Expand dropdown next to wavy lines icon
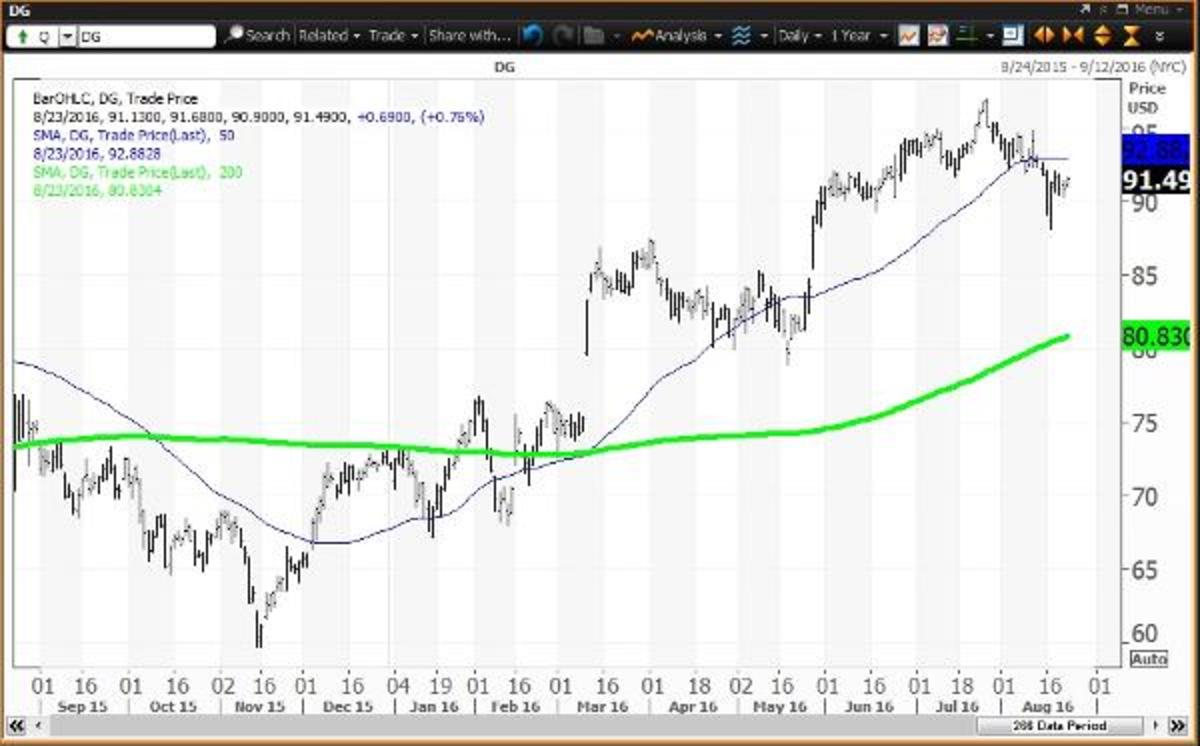Screen dimensions: 1200x746 coord(764,36)
